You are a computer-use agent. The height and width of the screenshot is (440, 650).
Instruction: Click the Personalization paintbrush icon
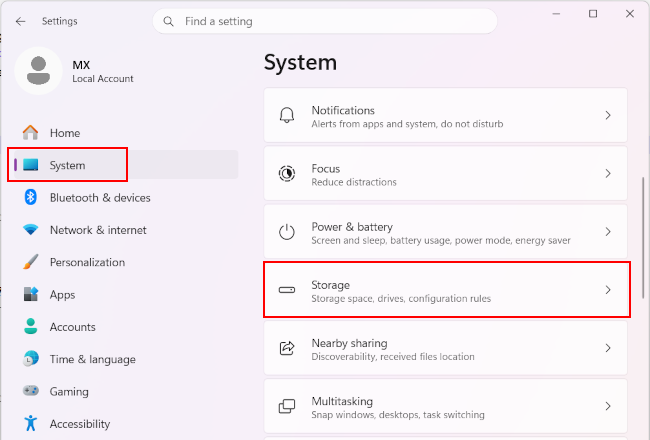[31, 262]
